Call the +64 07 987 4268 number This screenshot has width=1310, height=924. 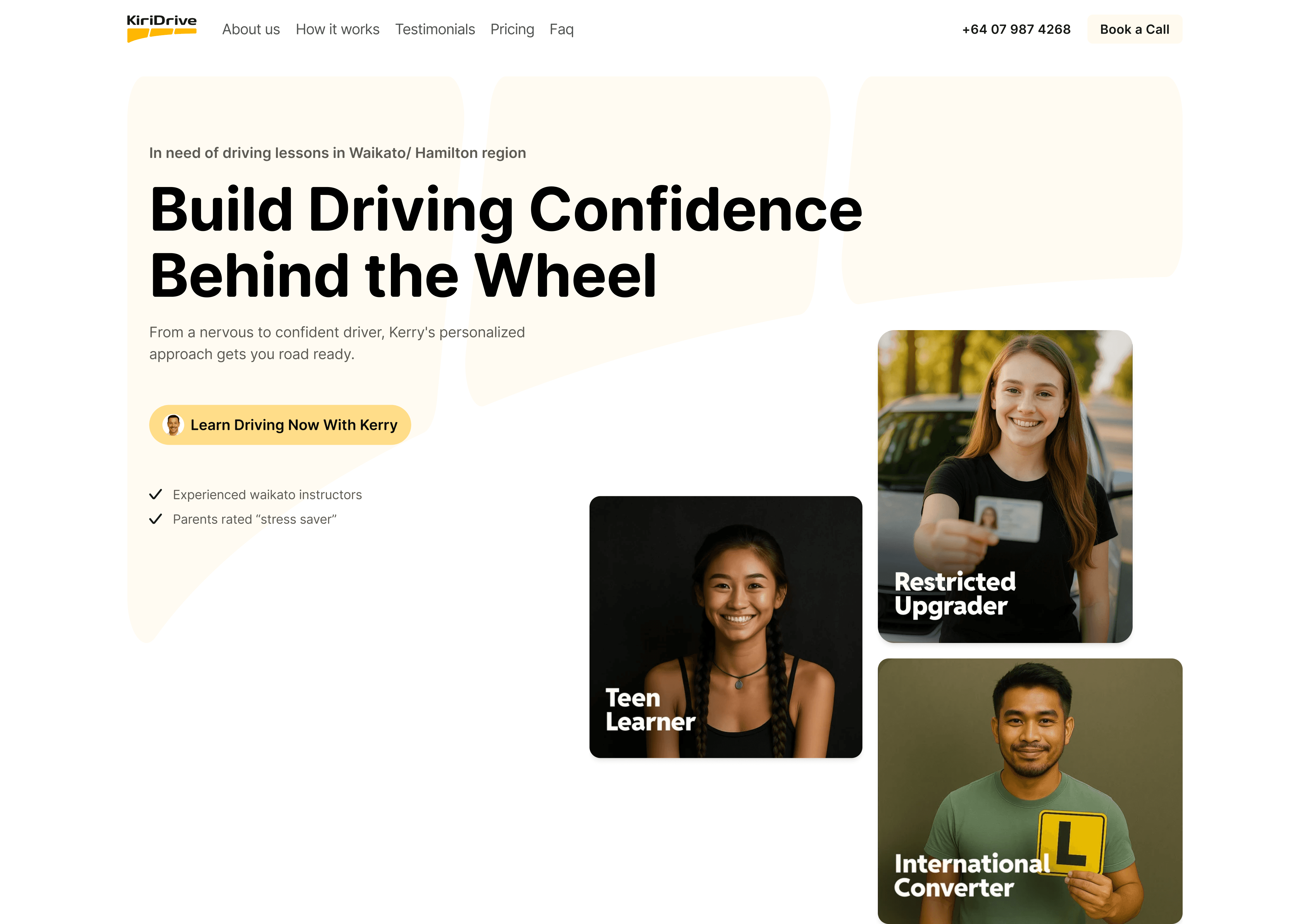click(x=1016, y=29)
